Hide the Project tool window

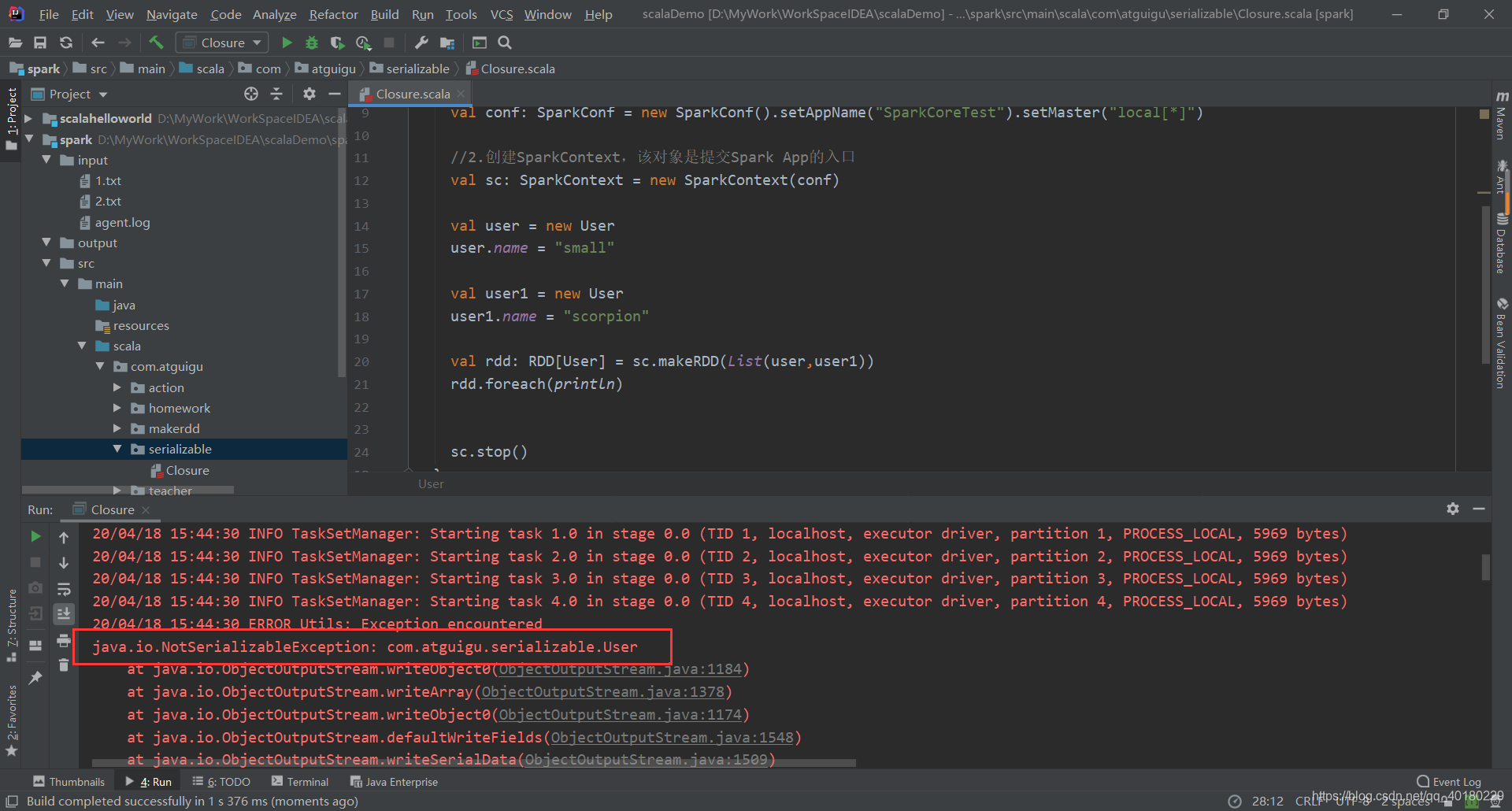(335, 94)
